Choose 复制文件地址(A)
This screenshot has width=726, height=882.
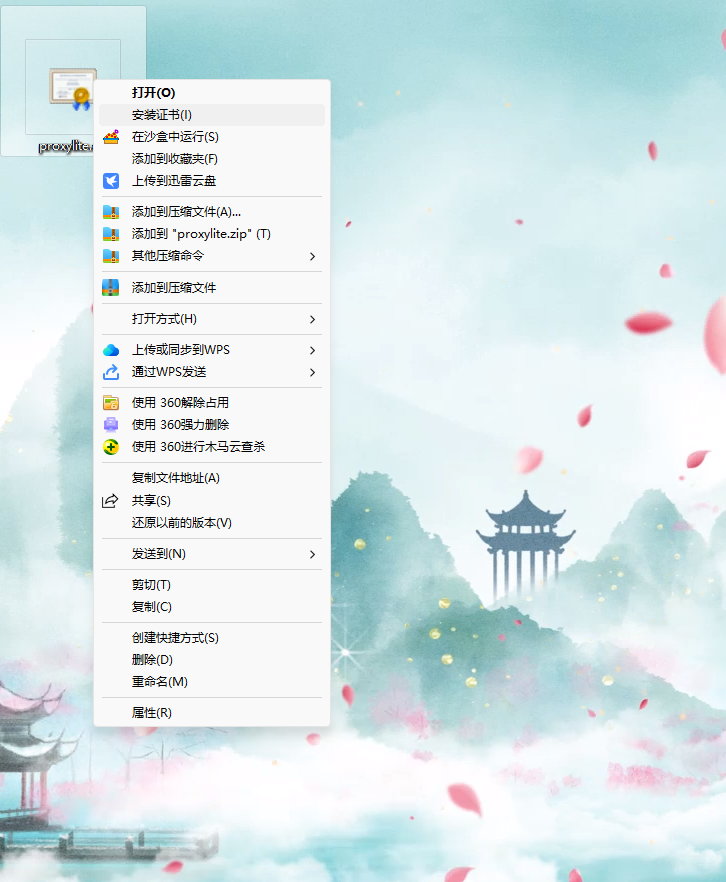(x=211, y=478)
